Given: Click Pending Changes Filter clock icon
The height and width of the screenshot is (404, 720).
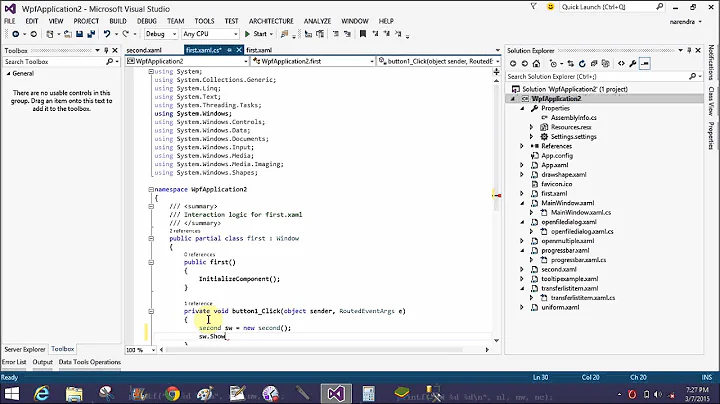Looking at the screenshot, I should [x=553, y=64].
